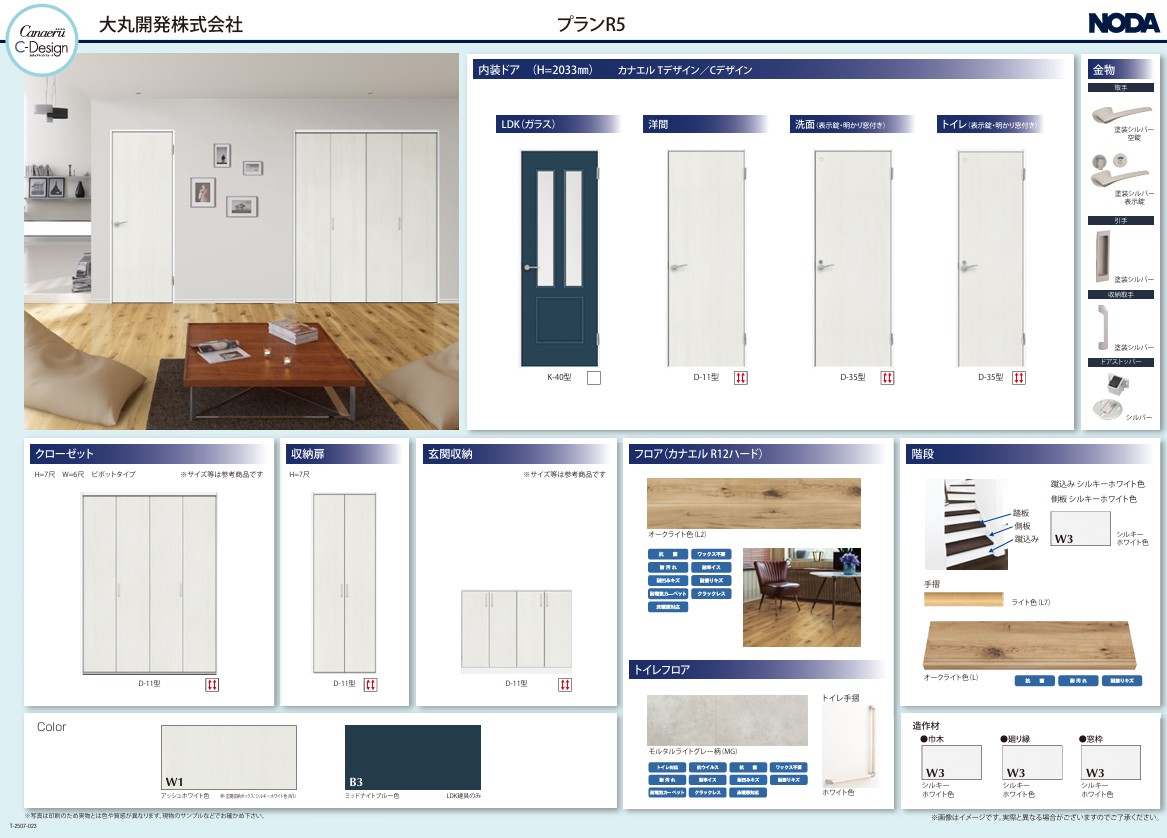The image size is (1167, 838).
Task: Click the NODA logo in the top right
Action: (1122, 24)
